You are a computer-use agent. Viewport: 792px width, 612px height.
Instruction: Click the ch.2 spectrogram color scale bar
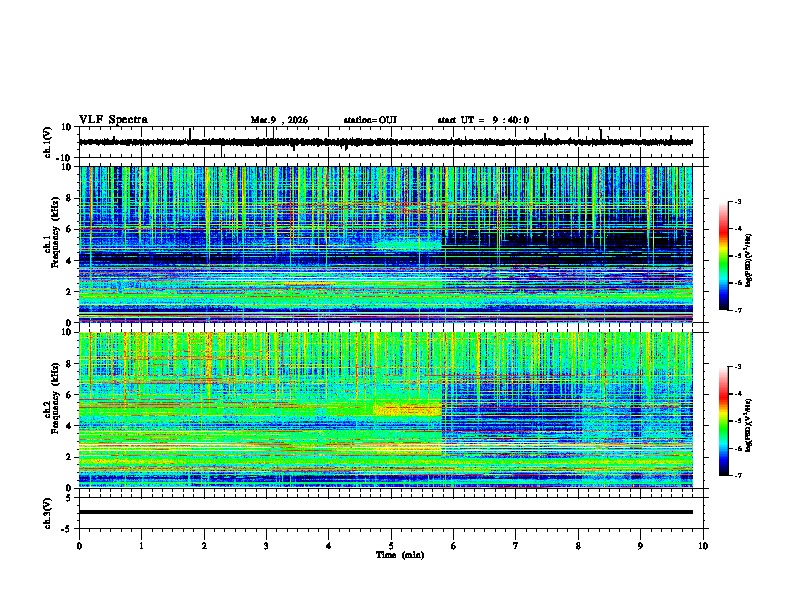pyautogui.click(x=724, y=421)
